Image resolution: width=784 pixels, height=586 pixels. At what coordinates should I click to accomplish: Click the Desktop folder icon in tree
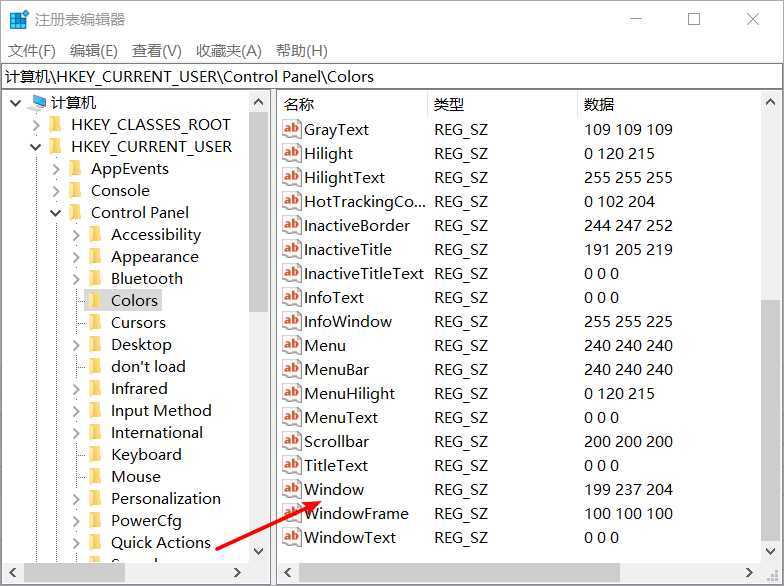(x=94, y=344)
